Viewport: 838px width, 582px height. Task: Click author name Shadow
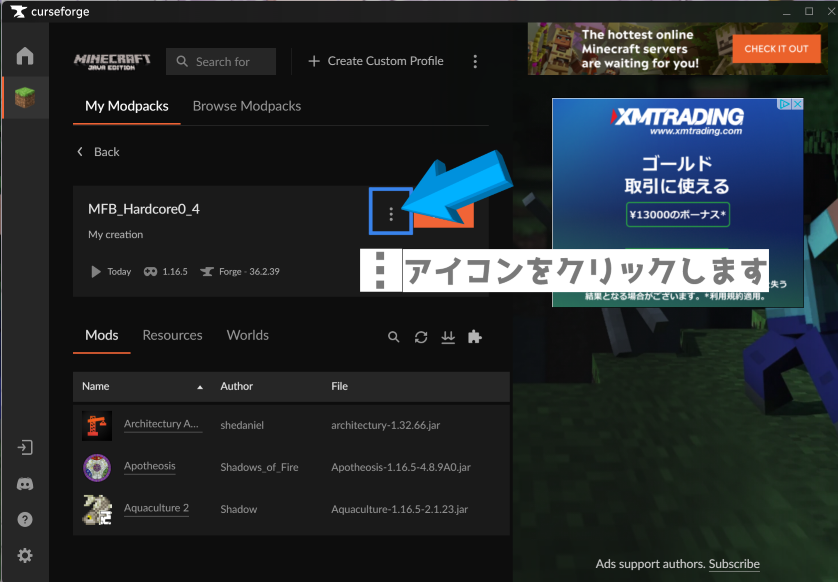(x=238, y=509)
